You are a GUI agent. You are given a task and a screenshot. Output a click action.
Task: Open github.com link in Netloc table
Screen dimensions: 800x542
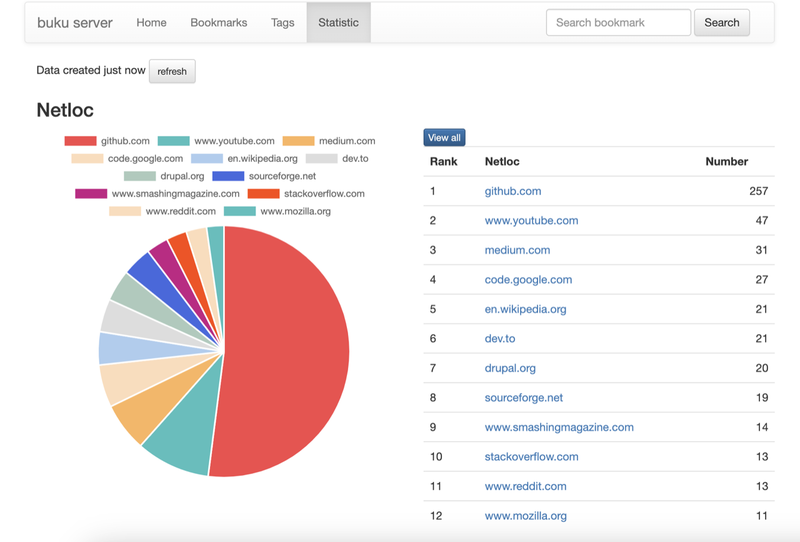tap(512, 191)
